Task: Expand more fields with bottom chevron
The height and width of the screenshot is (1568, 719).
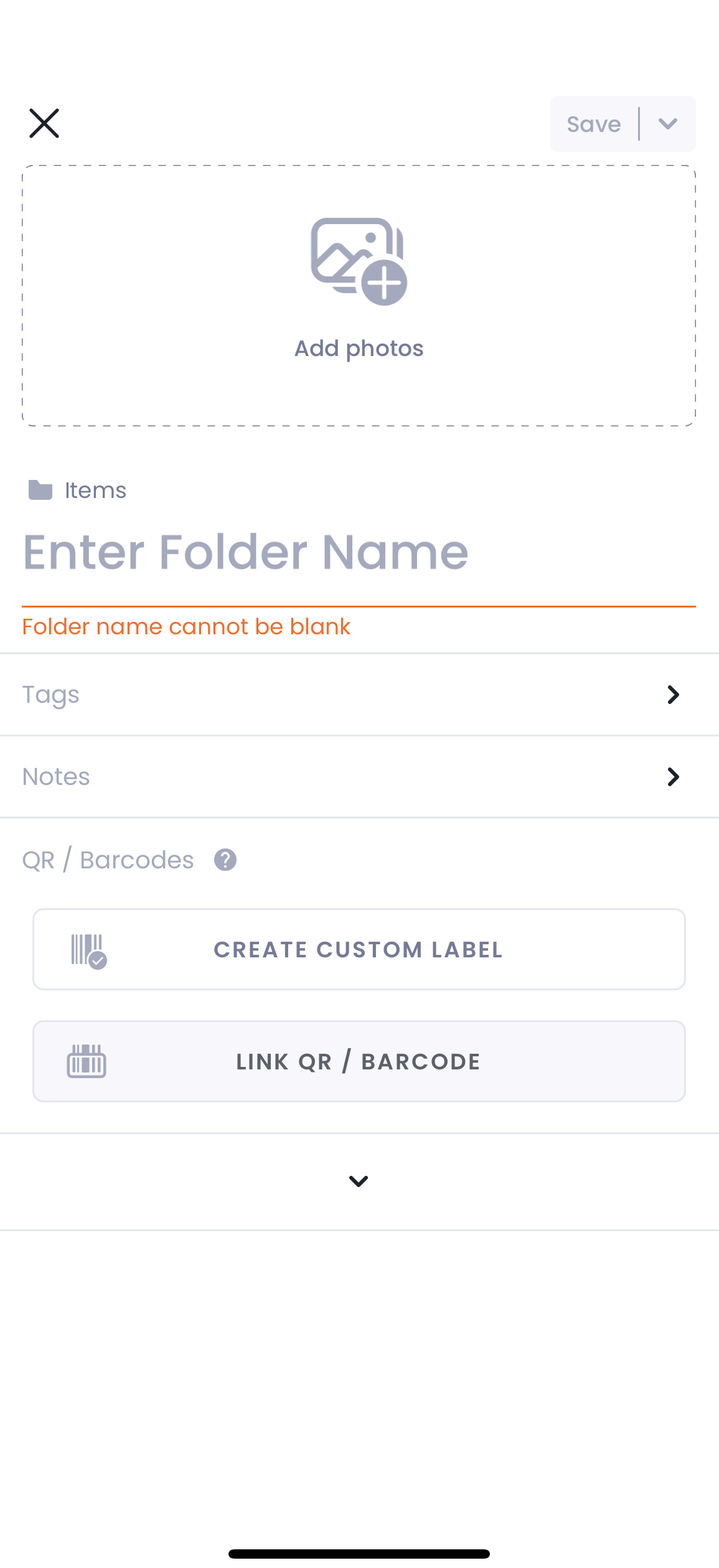Action: point(359,1181)
